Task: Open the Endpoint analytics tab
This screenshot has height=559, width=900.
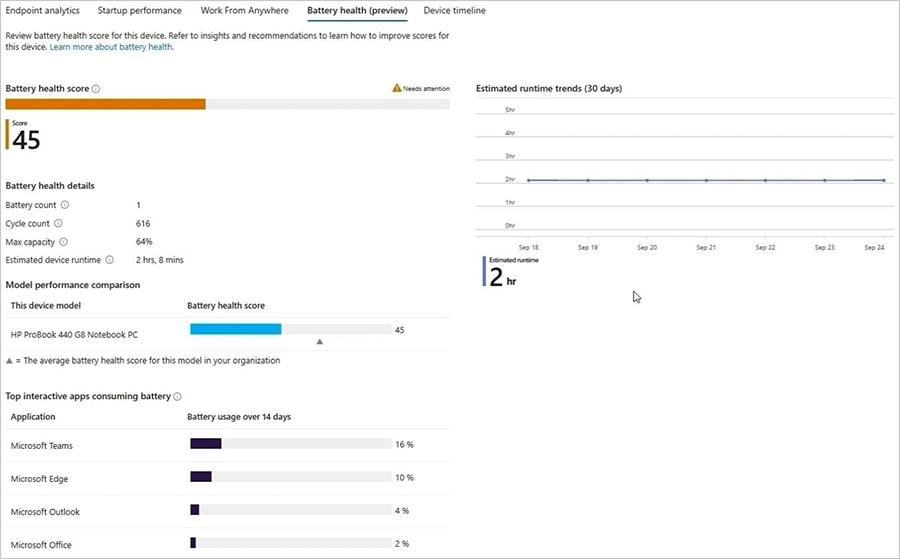Action: tap(43, 11)
